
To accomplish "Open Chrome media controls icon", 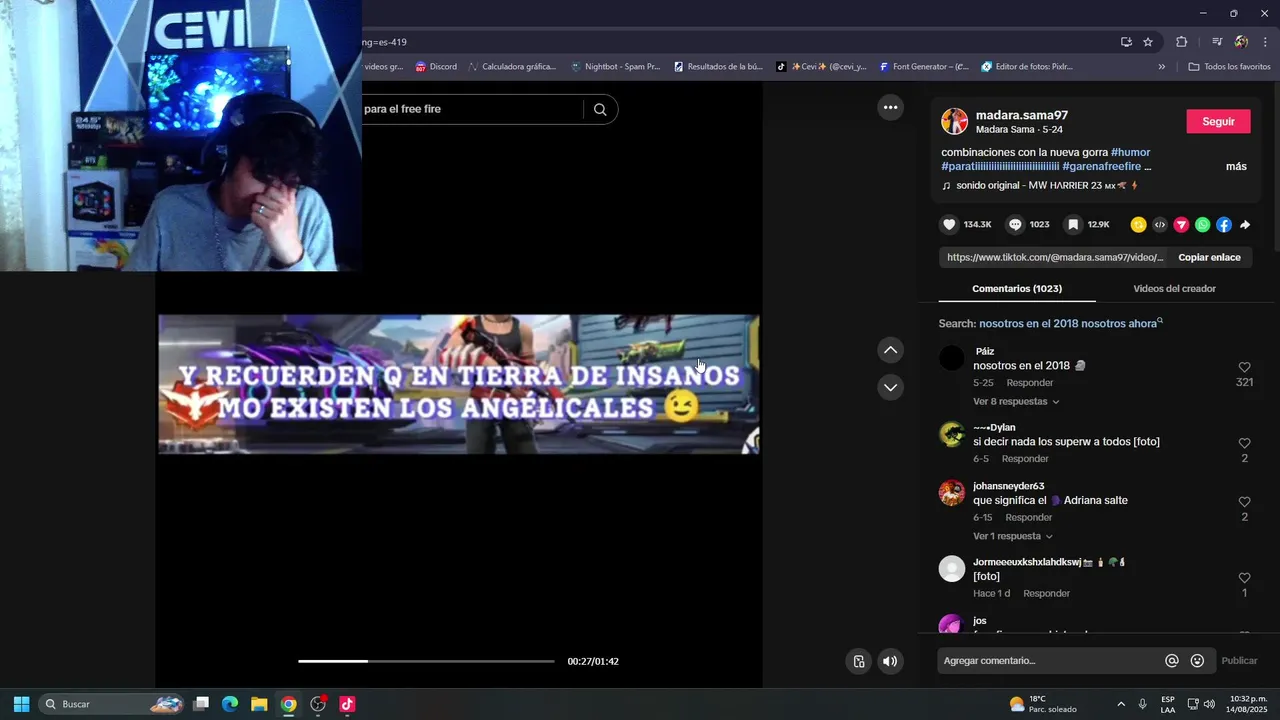I will coord(1217,42).
